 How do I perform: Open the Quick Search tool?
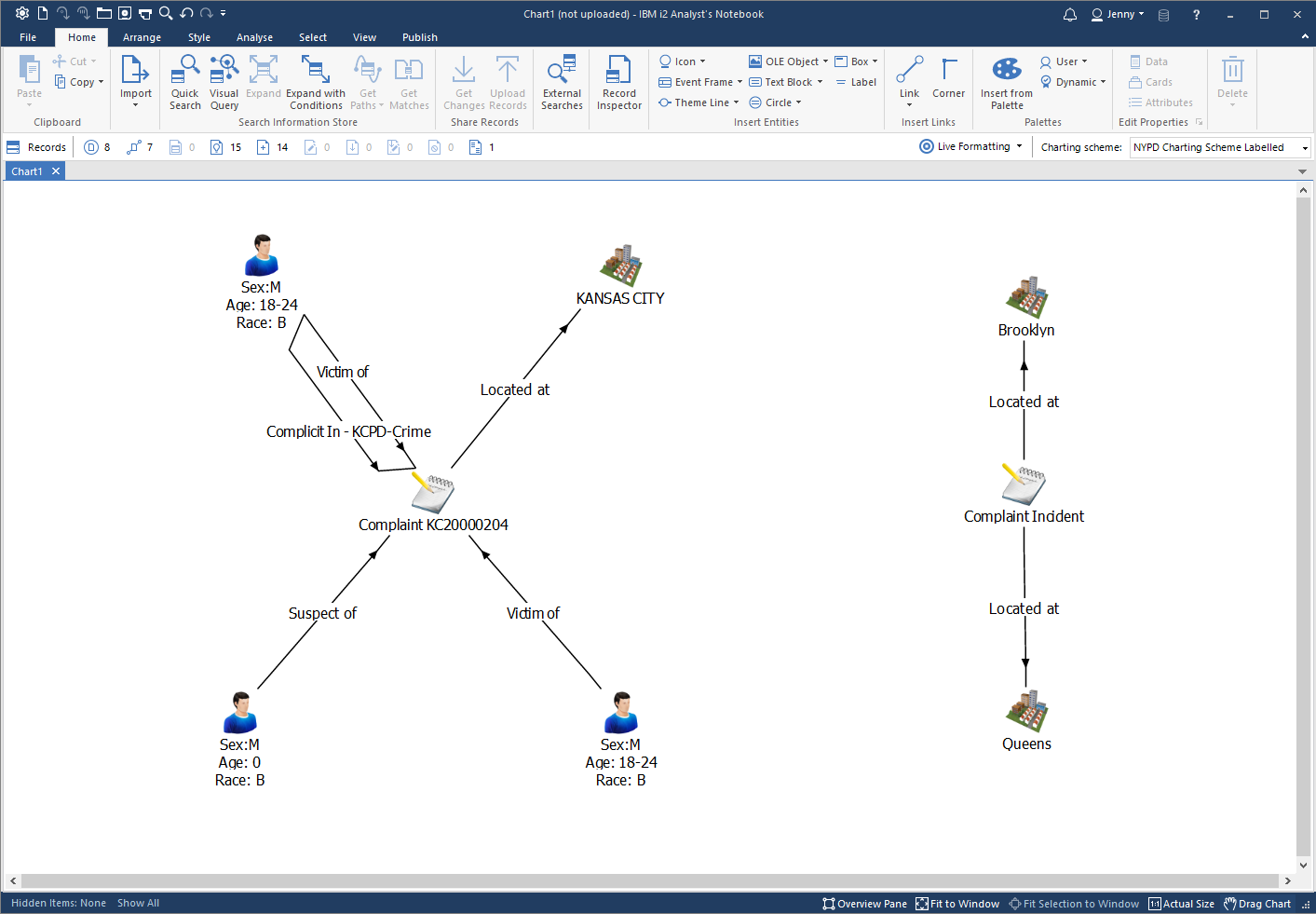click(184, 82)
